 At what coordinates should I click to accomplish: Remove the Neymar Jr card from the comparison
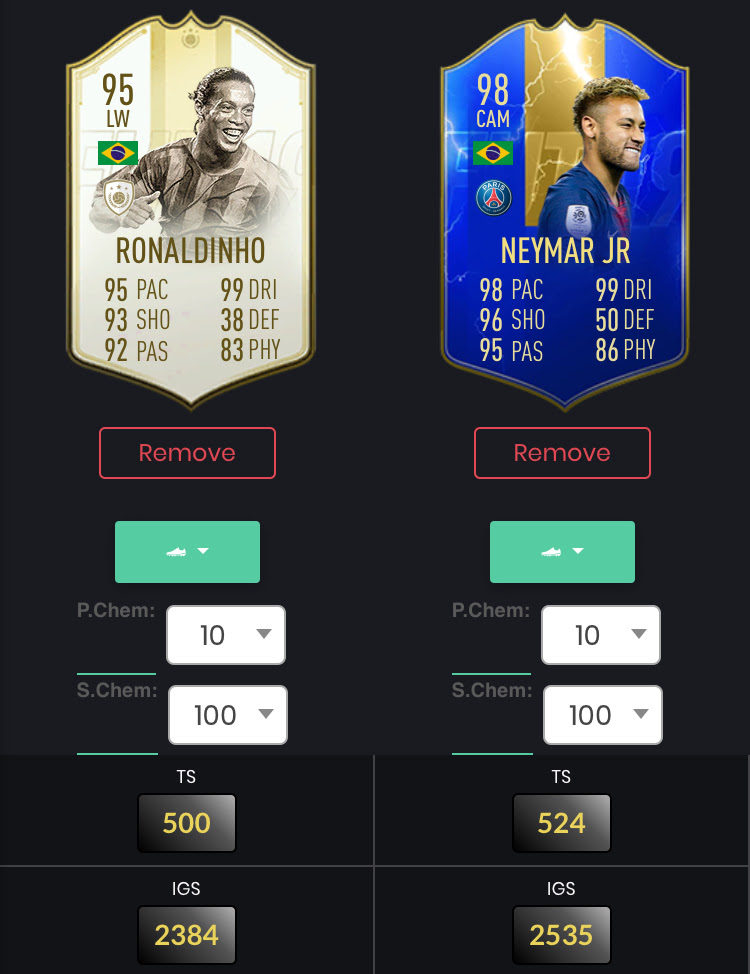562,453
